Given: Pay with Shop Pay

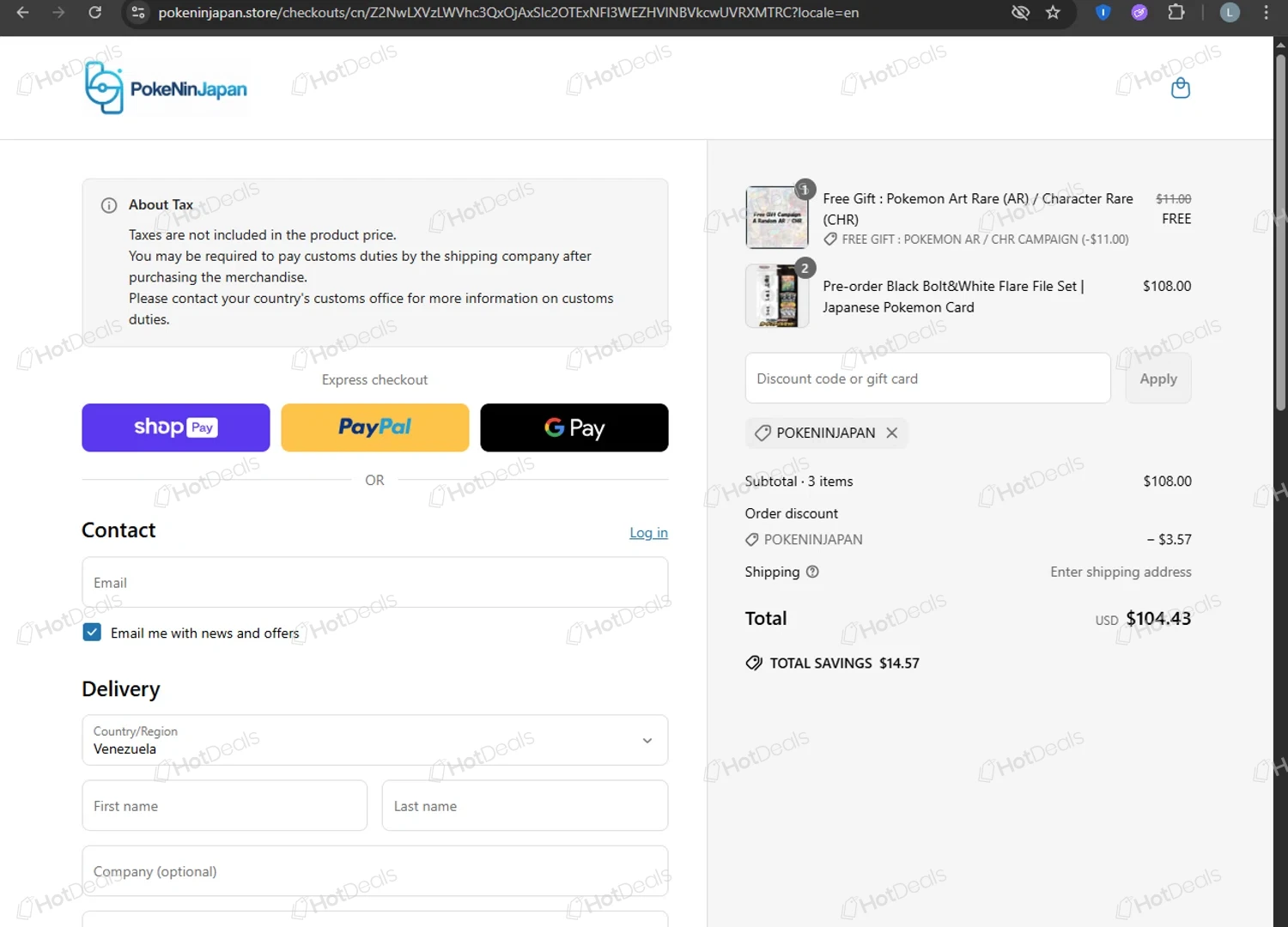Looking at the screenshot, I should tap(176, 427).
